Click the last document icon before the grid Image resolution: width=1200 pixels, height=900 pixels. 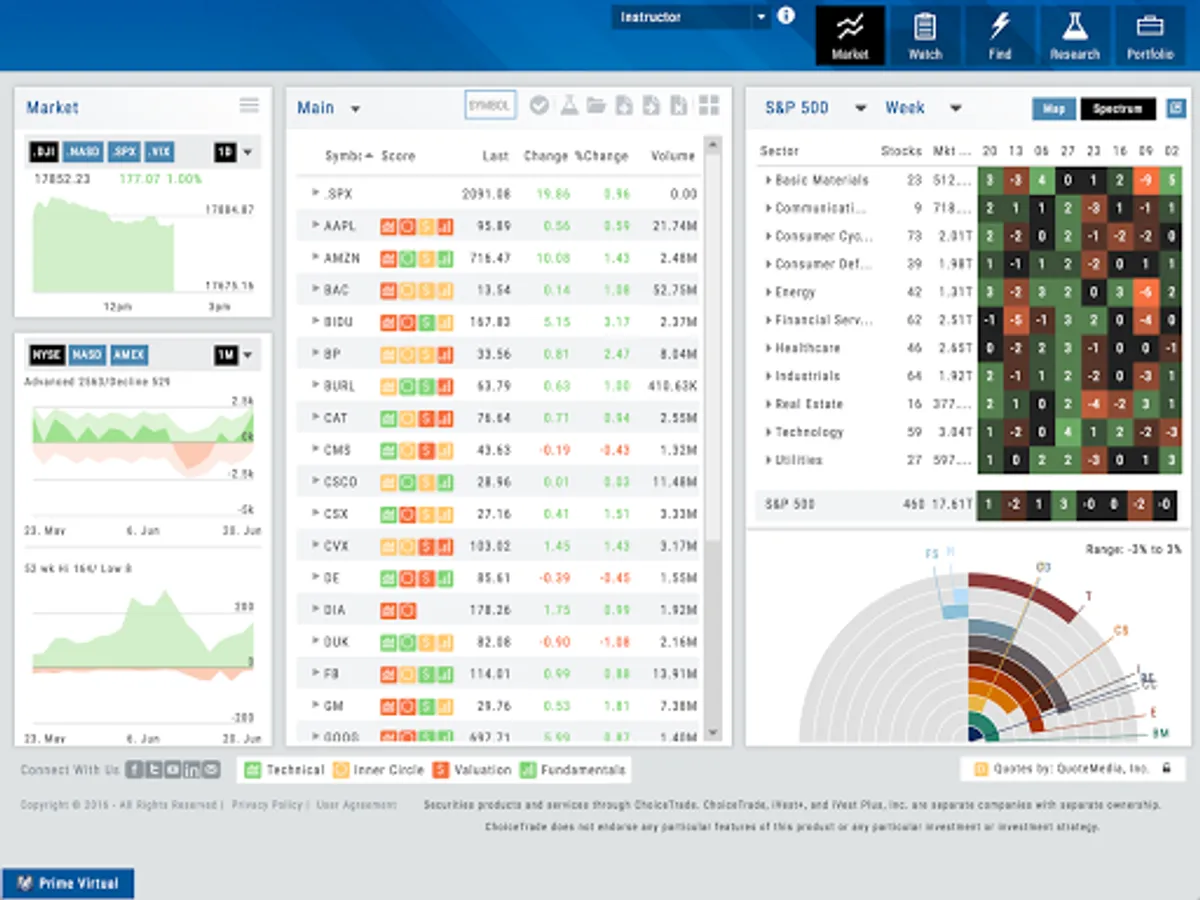[679, 106]
